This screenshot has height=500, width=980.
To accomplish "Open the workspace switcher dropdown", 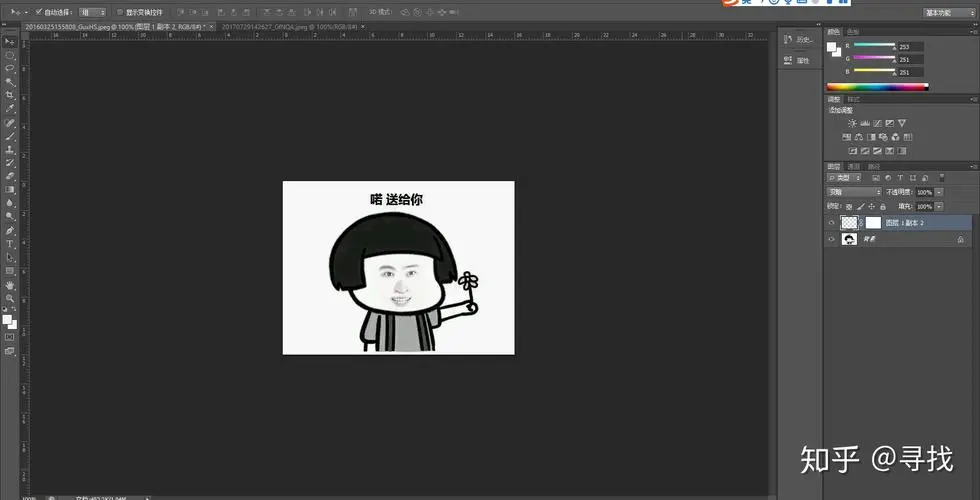I will point(949,12).
